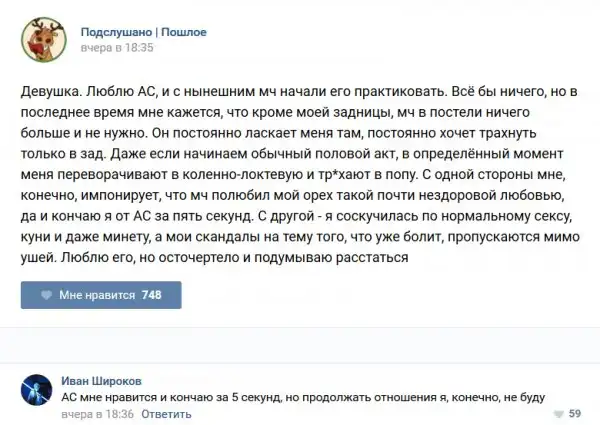
Task: Click the post timestamp вчера в 18:35
Action: tap(117, 47)
